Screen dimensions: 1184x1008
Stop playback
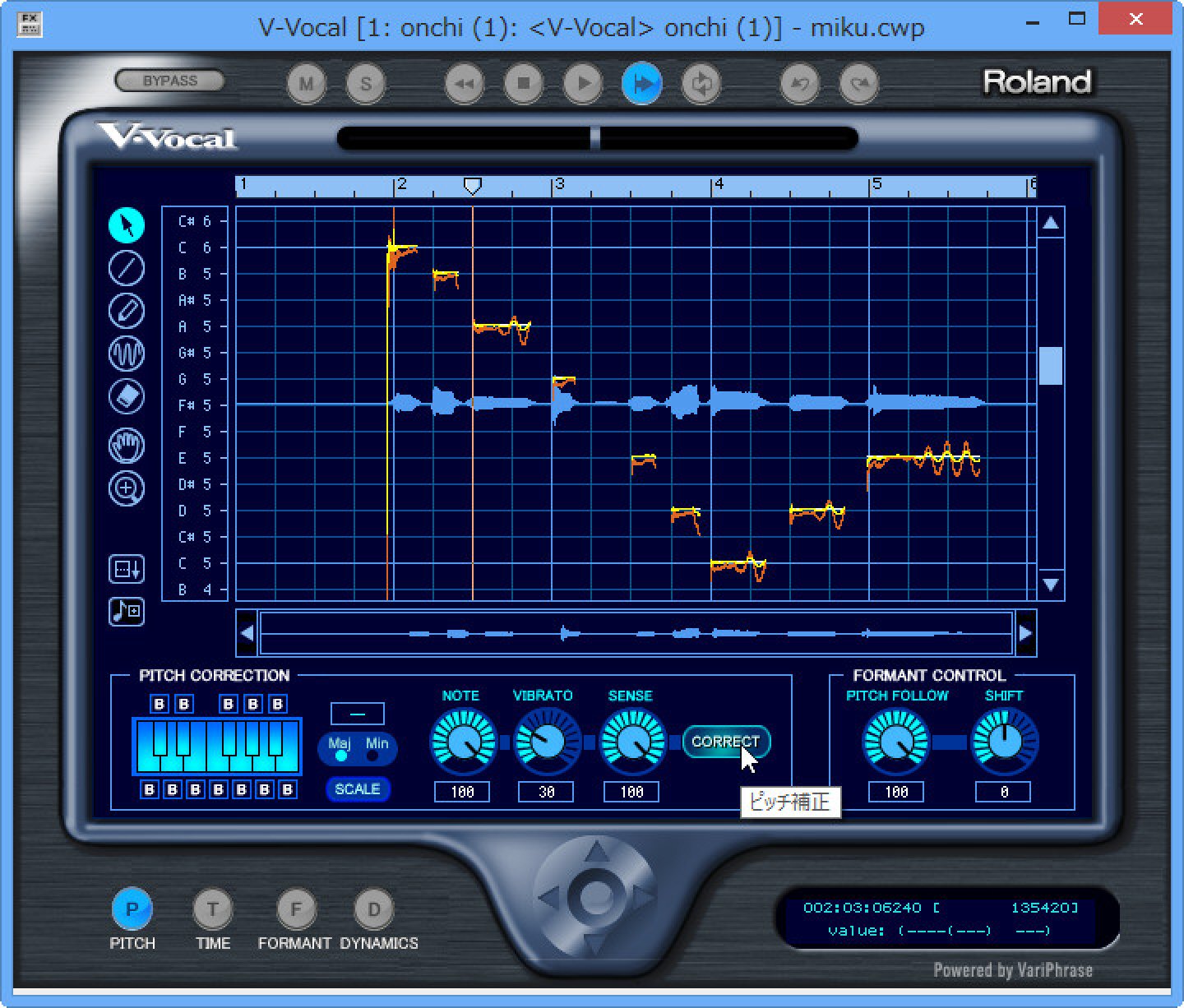pyautogui.click(x=524, y=84)
